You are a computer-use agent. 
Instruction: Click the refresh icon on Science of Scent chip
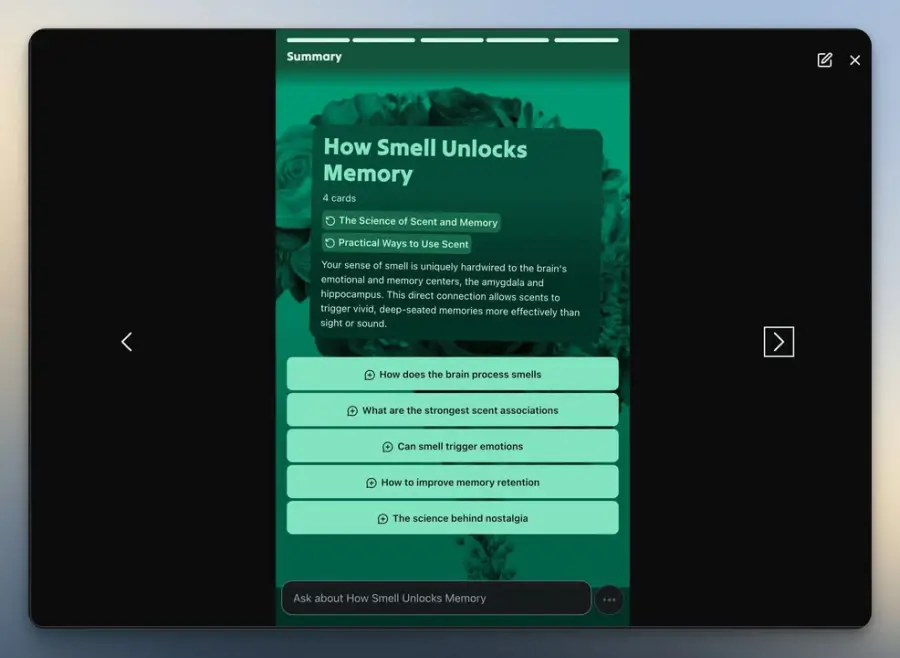(x=331, y=221)
